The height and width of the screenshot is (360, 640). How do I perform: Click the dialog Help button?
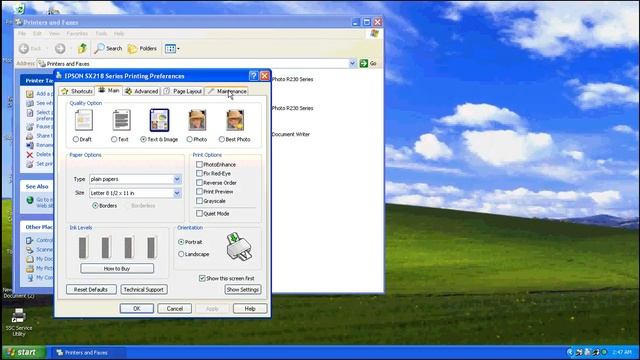250,309
